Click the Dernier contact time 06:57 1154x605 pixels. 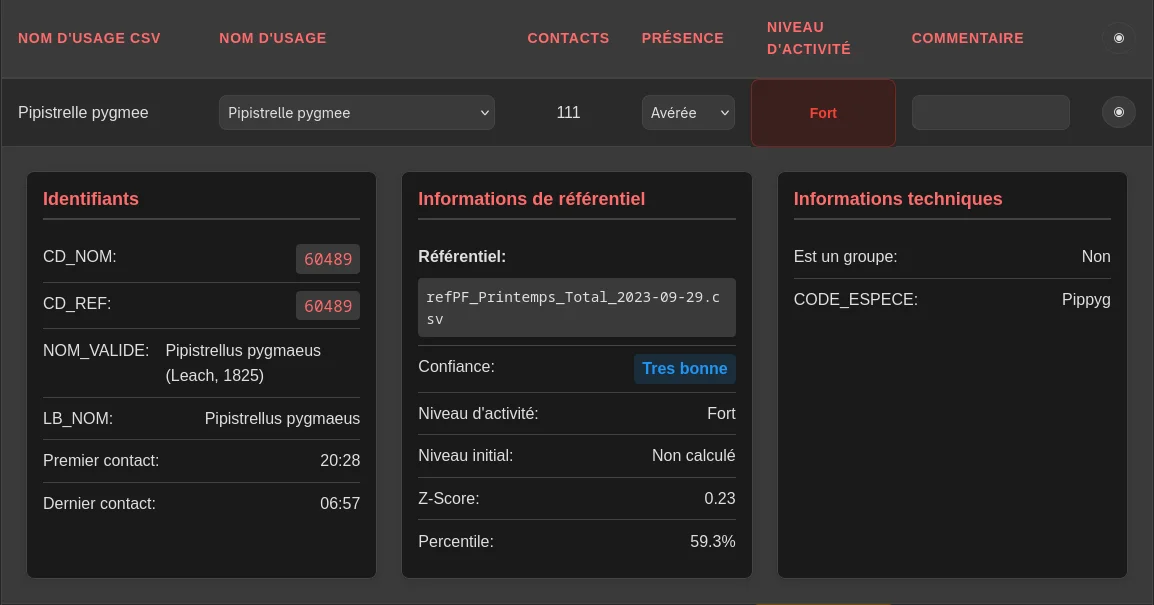tap(340, 503)
